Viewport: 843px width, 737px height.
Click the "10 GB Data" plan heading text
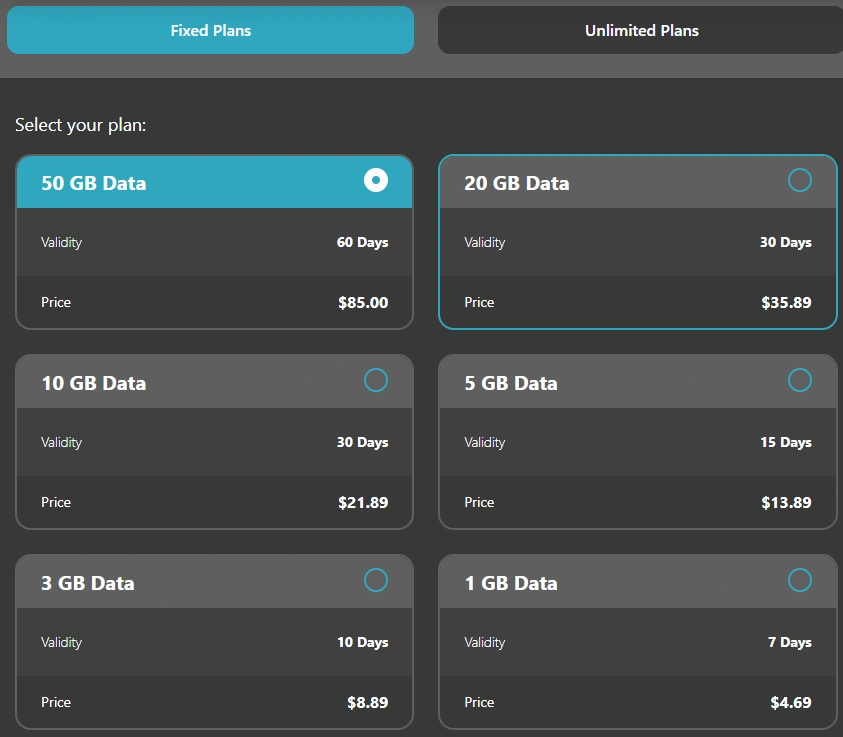point(93,383)
